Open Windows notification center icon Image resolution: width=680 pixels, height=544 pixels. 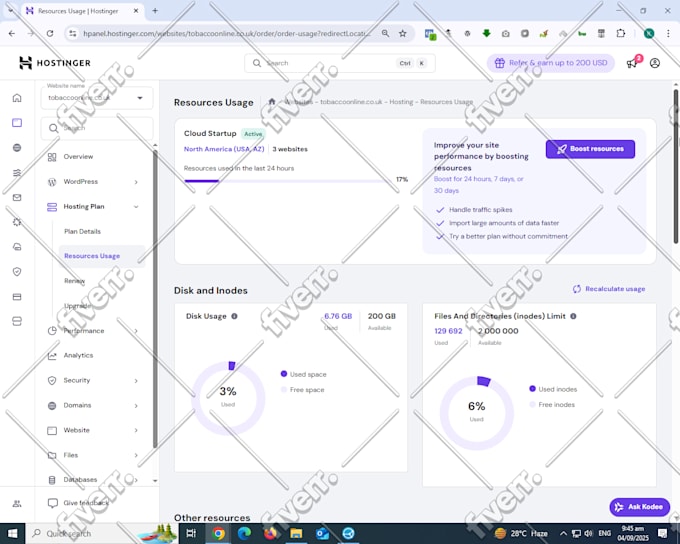pyautogui.click(x=662, y=533)
